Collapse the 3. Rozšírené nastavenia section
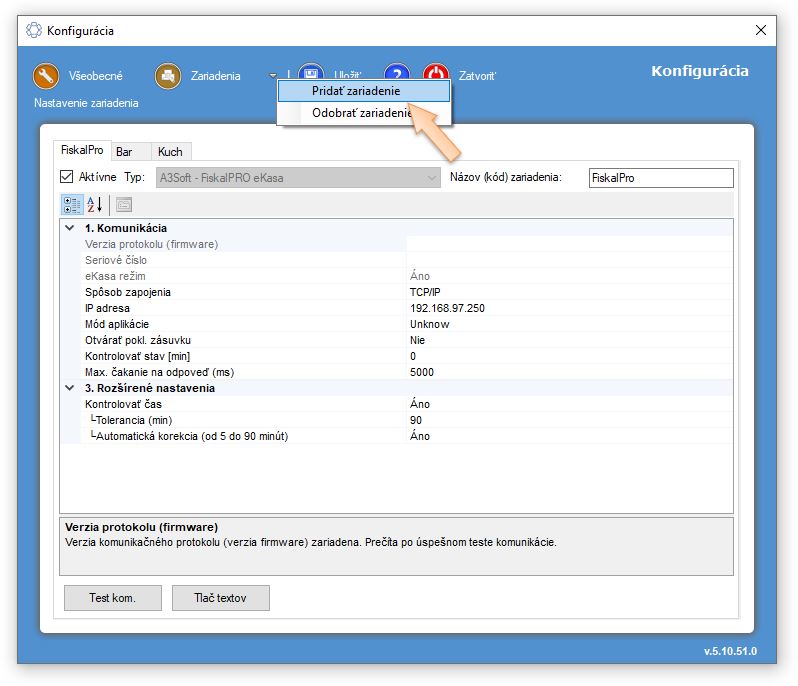798x686 pixels. click(x=69, y=388)
